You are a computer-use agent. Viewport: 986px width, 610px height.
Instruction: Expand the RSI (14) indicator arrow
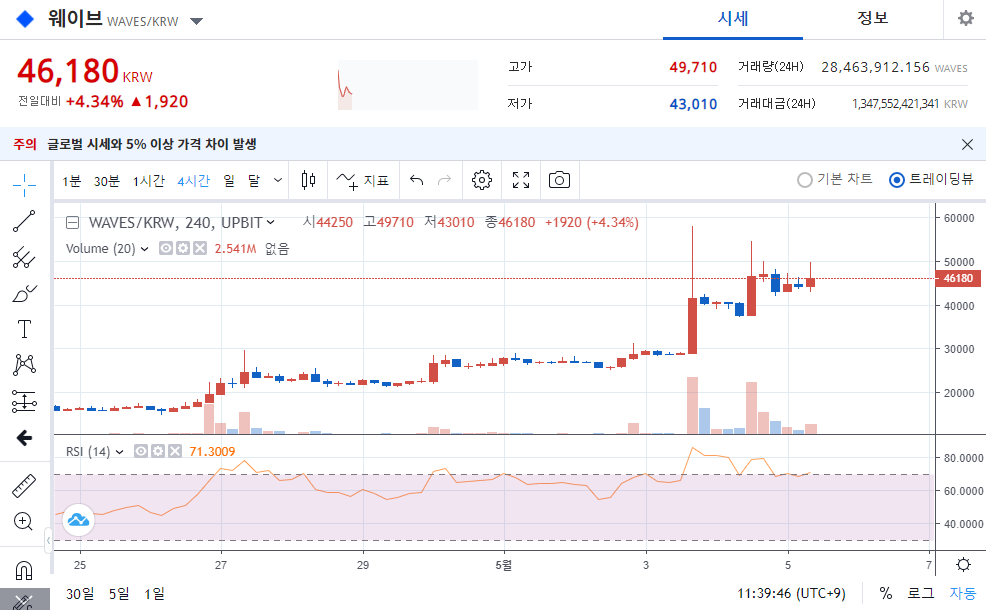[119, 452]
